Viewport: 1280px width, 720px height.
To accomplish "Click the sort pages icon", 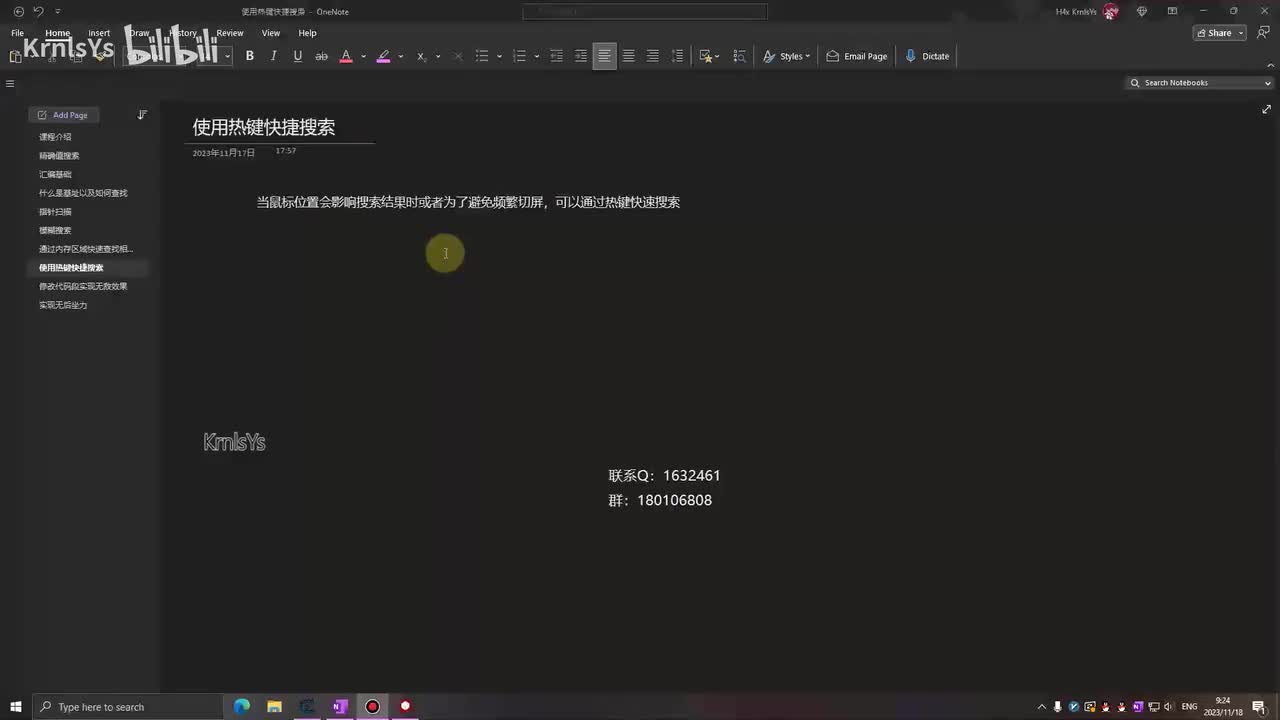I will click(x=142, y=115).
